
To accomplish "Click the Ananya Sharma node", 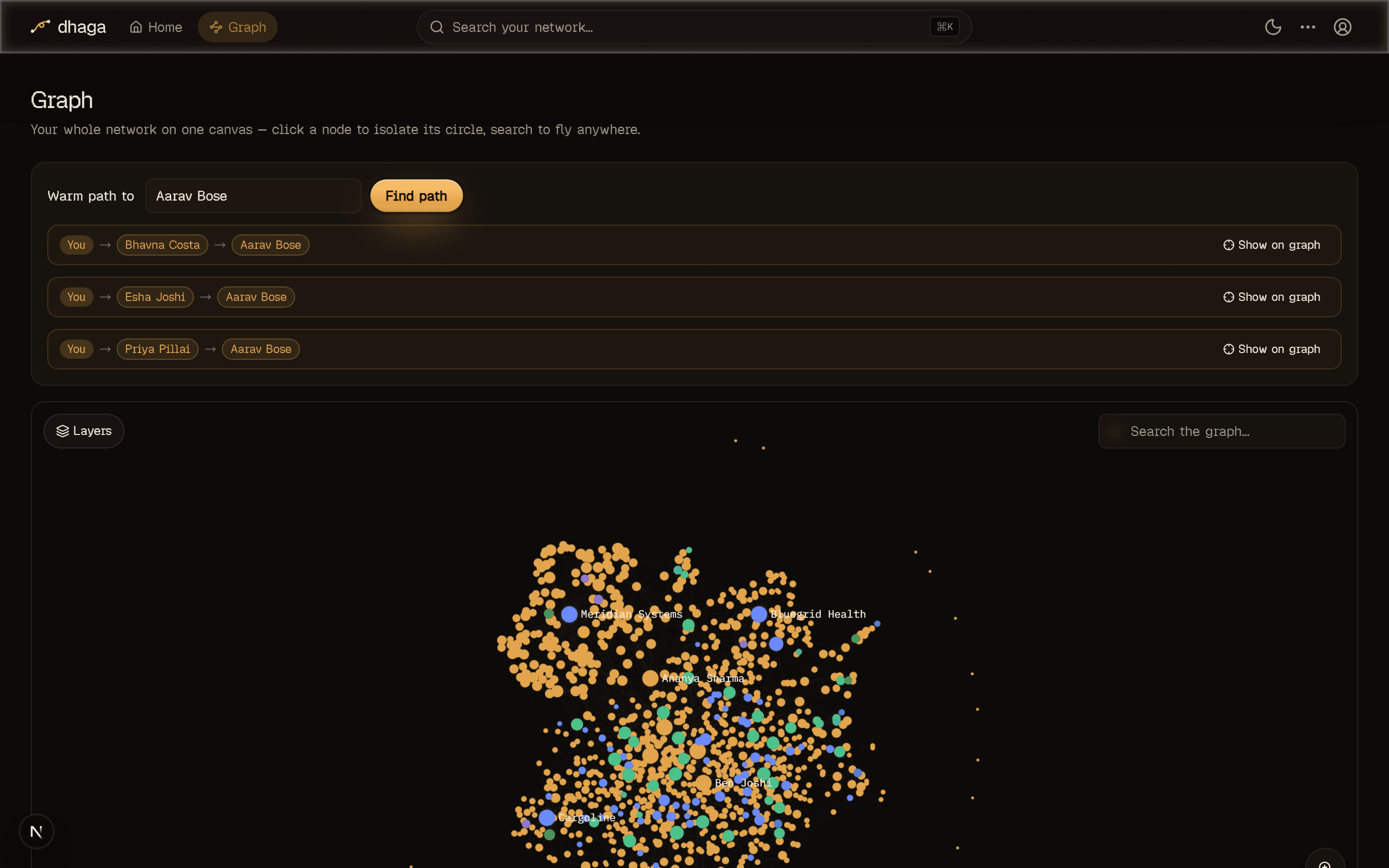I will (650, 678).
